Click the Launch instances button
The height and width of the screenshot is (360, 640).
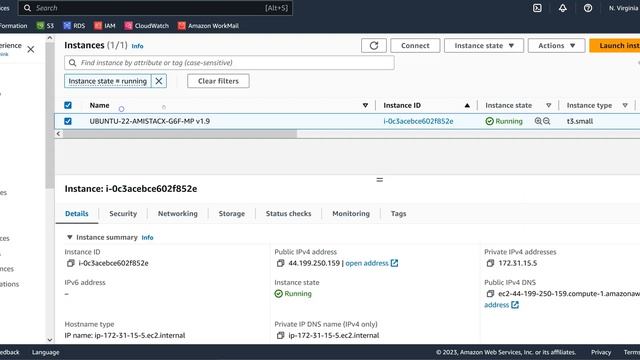click(x=615, y=45)
